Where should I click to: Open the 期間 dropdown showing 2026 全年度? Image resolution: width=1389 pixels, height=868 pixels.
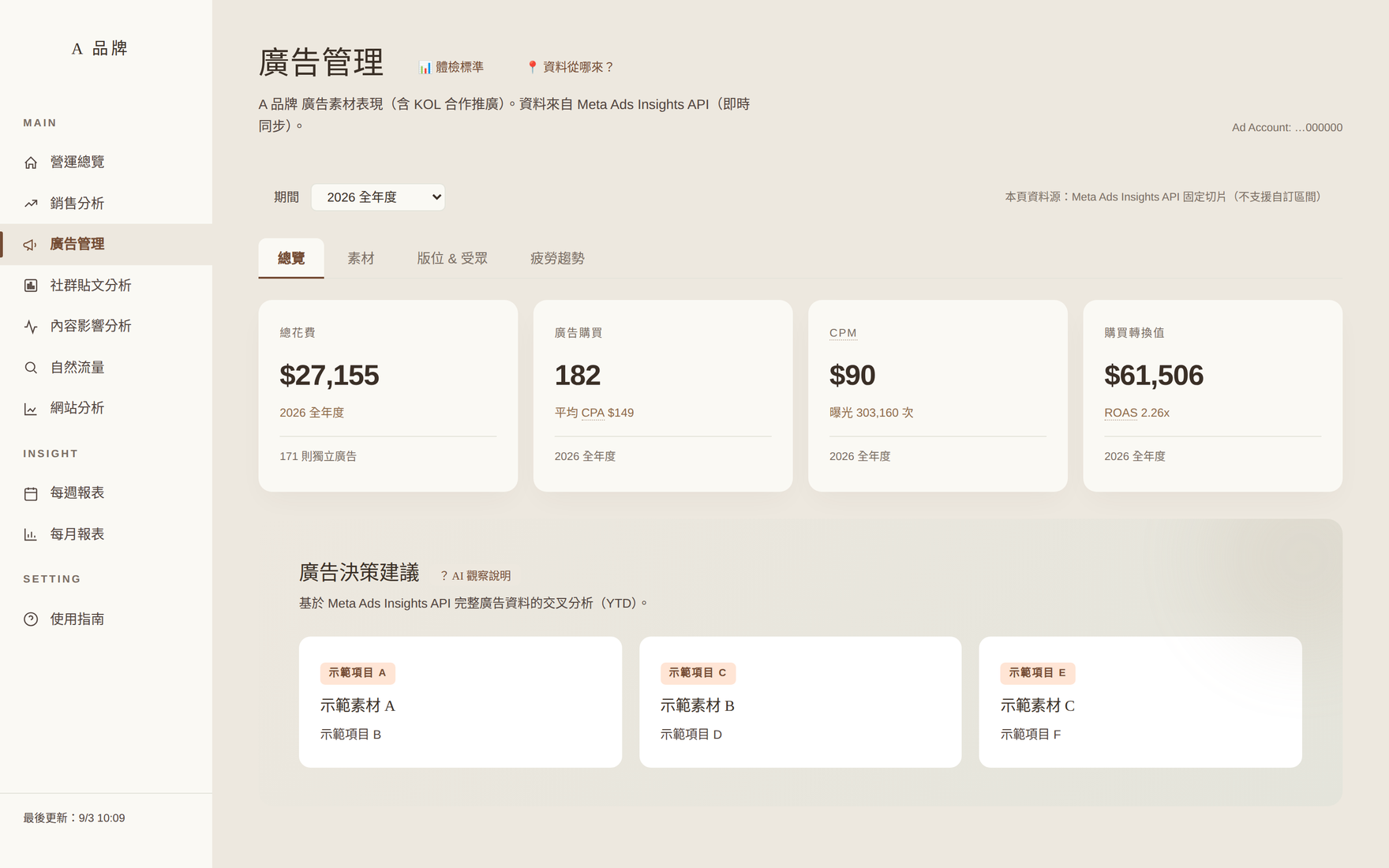[x=378, y=197]
